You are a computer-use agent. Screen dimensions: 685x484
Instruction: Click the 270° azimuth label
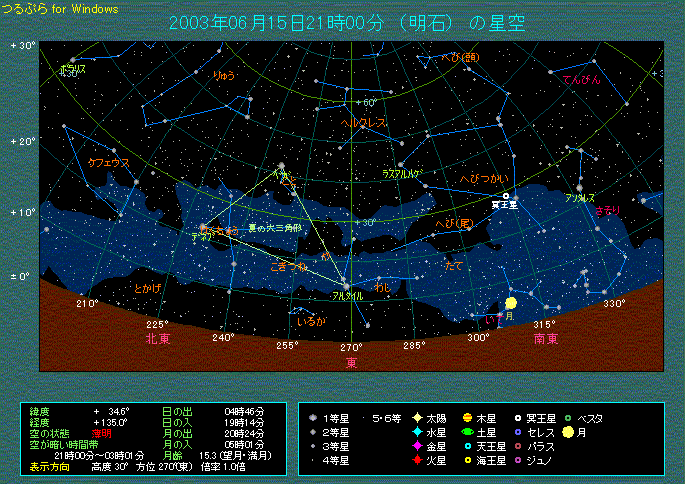(352, 347)
